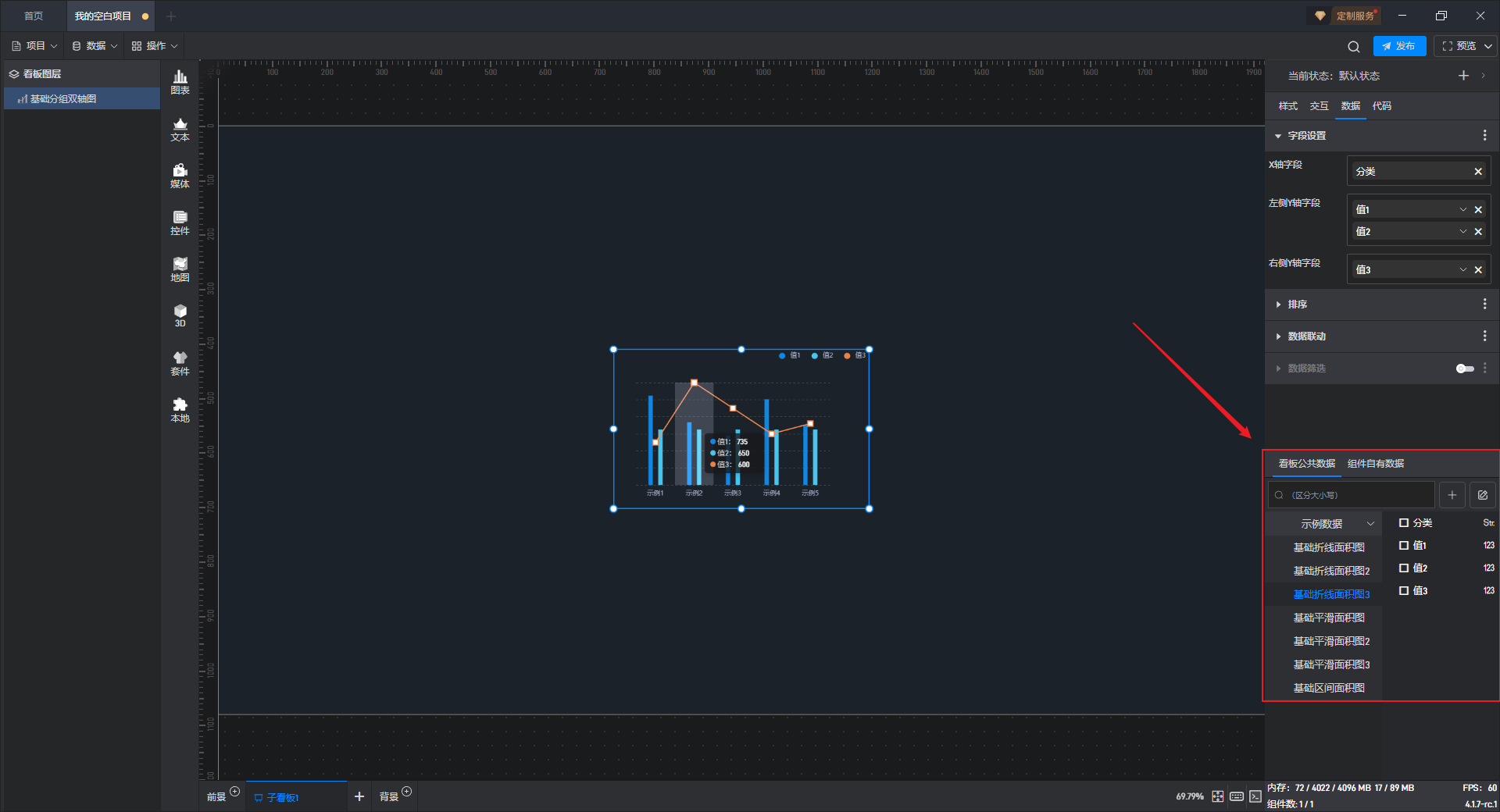
Task: Check the 分类 field checkbox
Action: (x=1404, y=523)
